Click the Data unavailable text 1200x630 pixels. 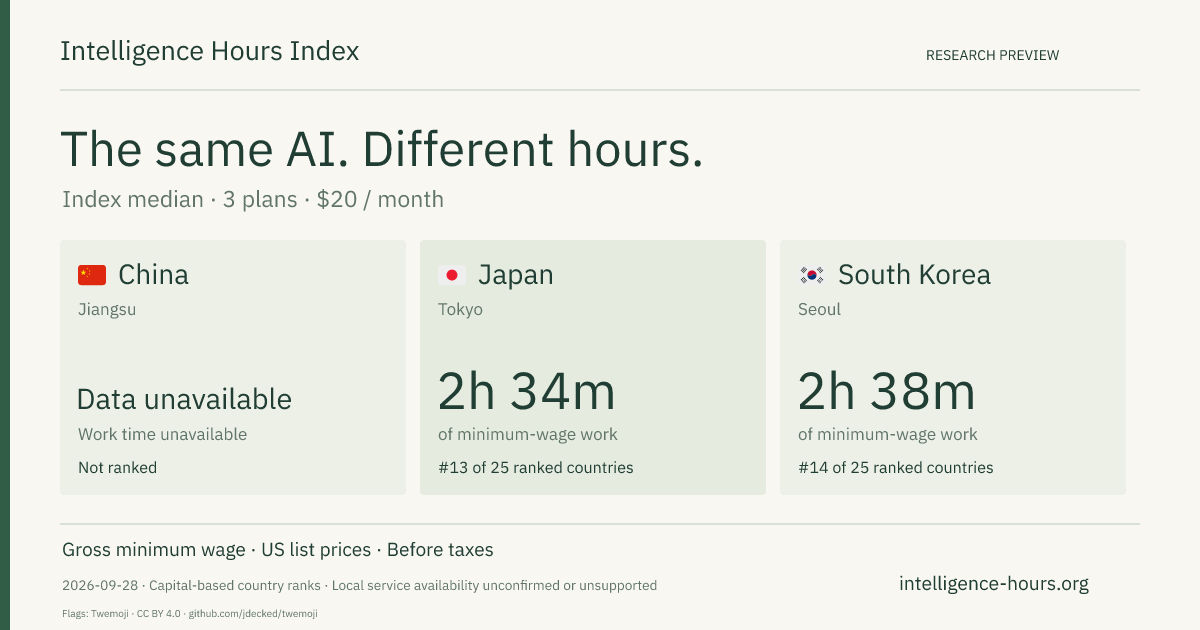click(x=185, y=399)
